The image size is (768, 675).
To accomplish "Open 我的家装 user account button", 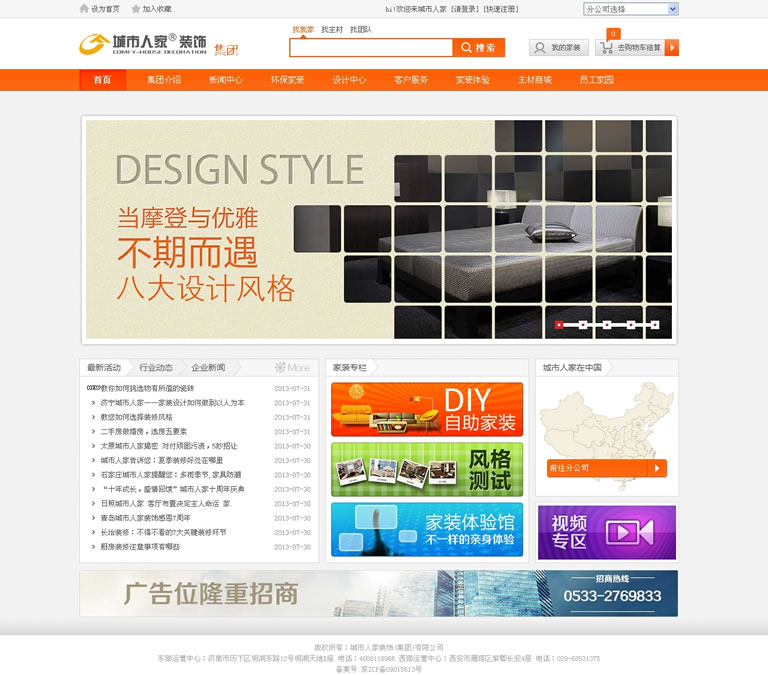I will 558,48.
